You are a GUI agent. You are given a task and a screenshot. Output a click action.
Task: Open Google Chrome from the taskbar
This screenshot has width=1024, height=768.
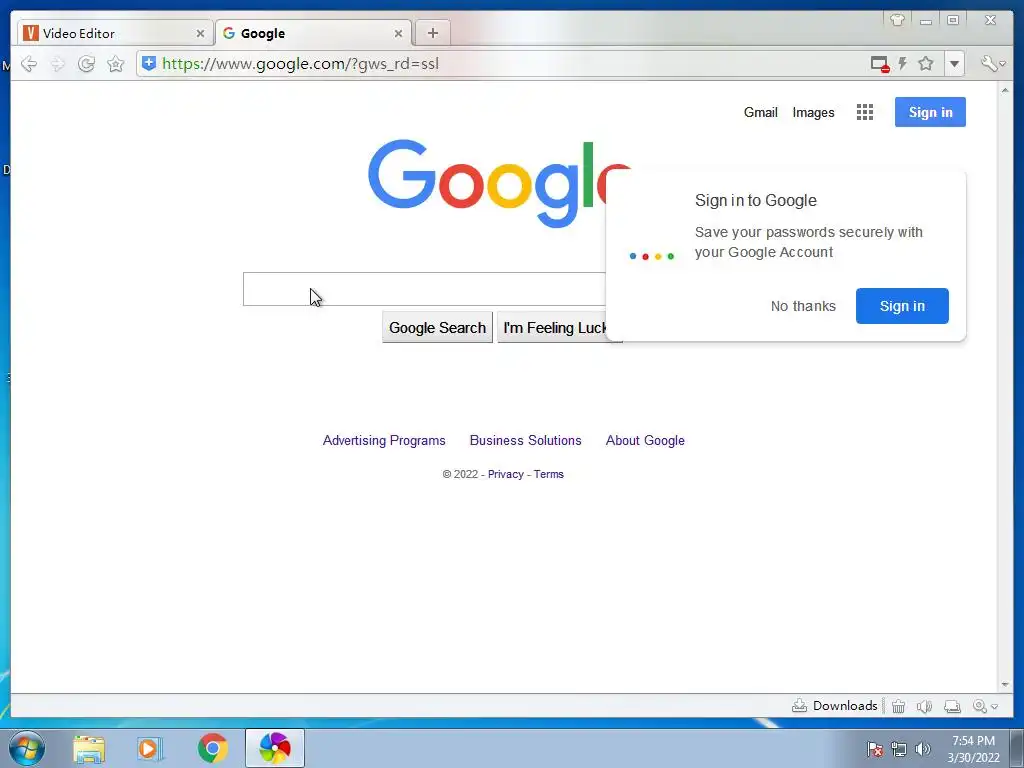point(212,748)
